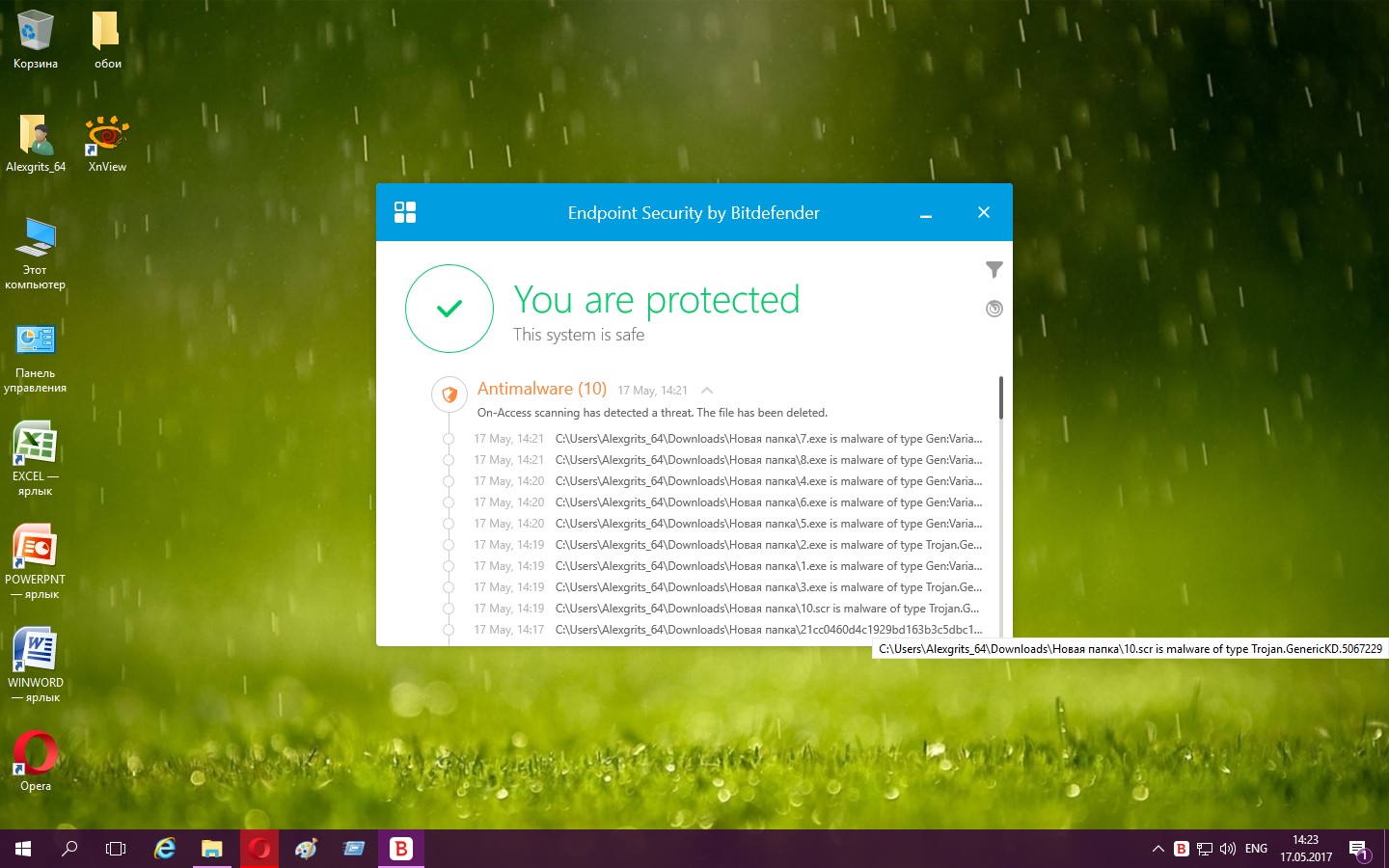Open the Paint app taskbar icon
1389x868 pixels.
coord(307,849)
